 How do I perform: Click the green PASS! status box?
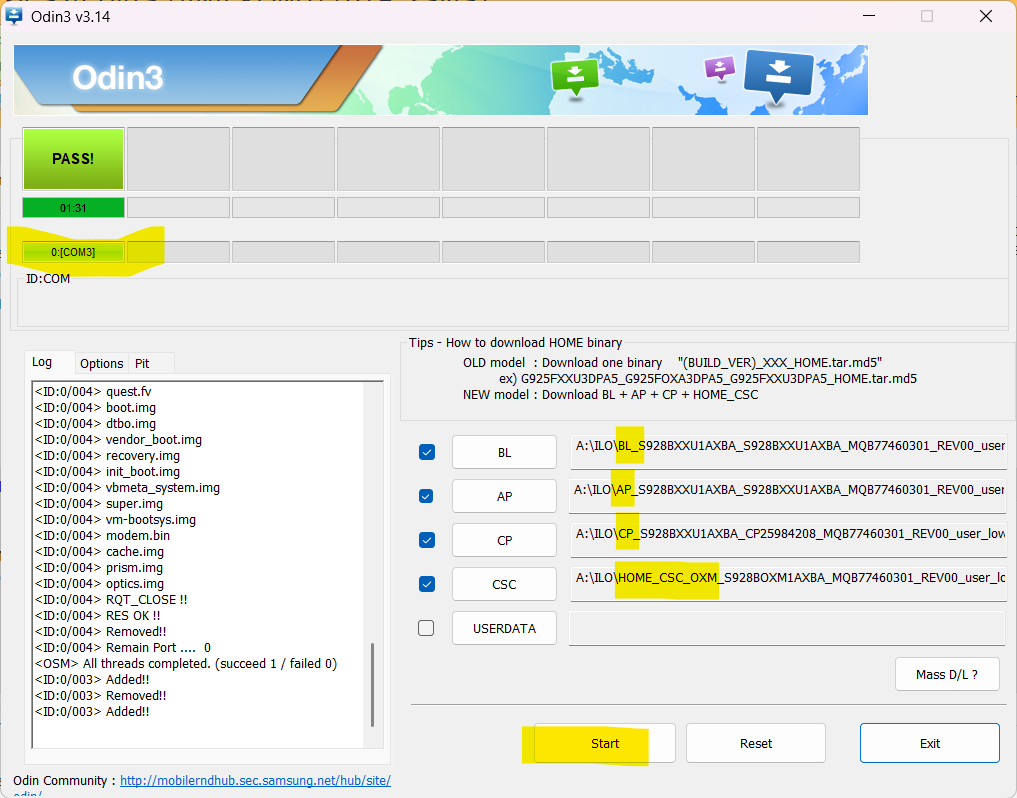(73, 159)
